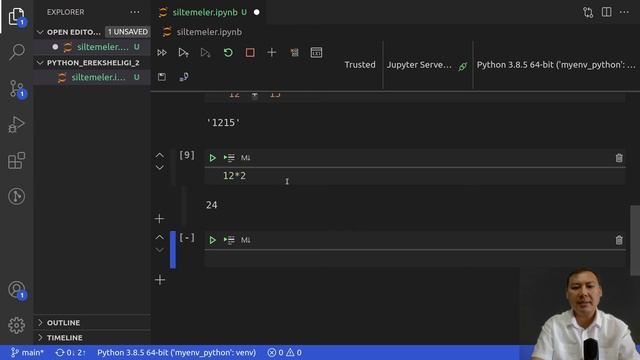This screenshot has width=640, height=360.
Task: Click the '1215' output text
Action: coord(223,122)
